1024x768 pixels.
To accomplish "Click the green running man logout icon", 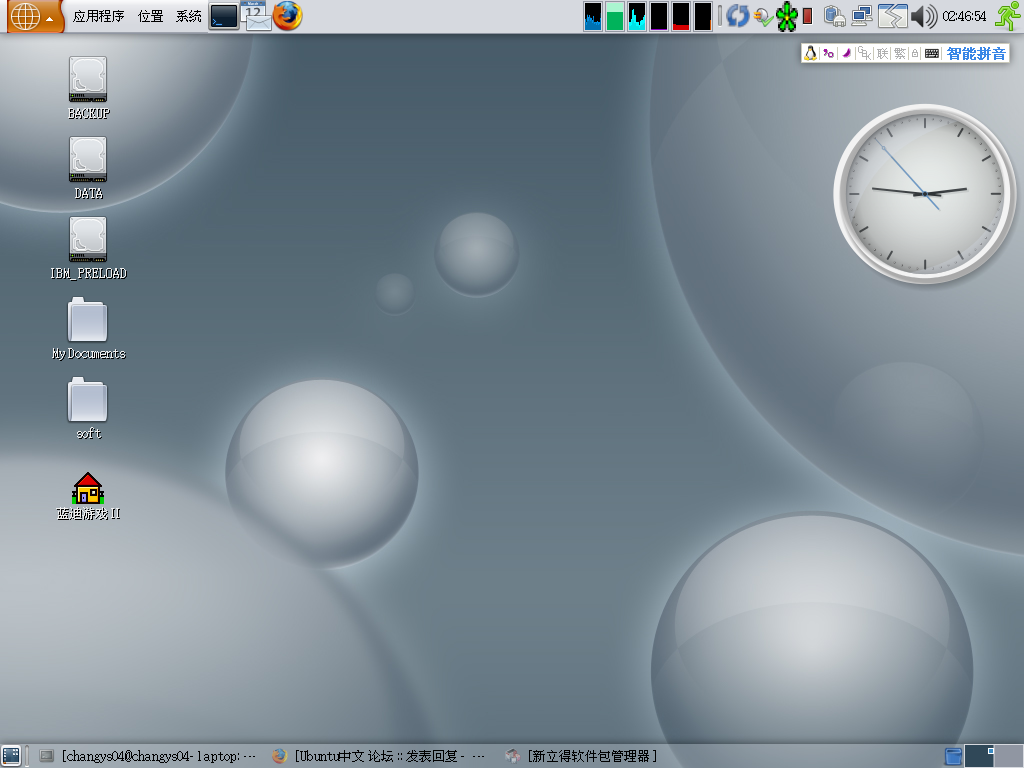I will [x=1008, y=16].
